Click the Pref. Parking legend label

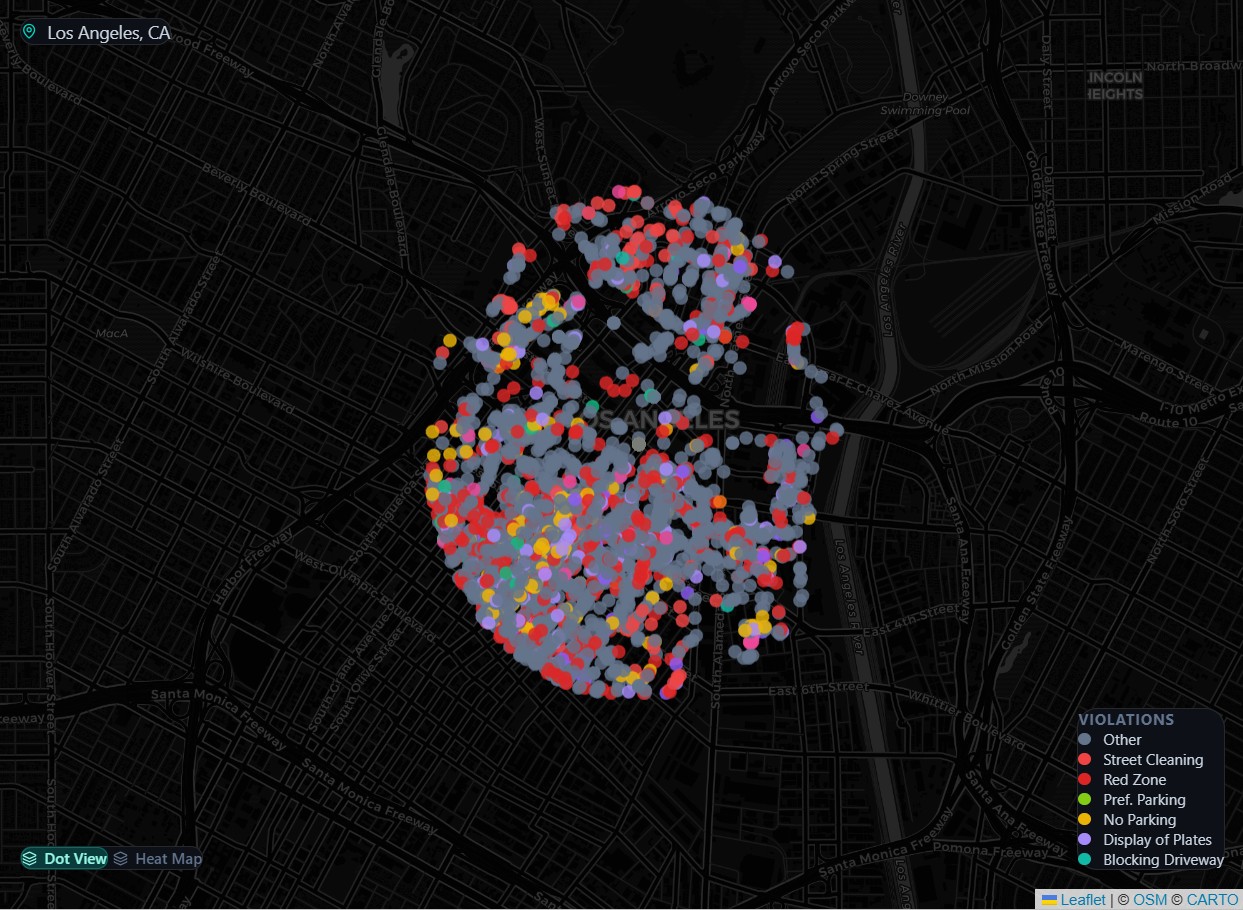[x=1144, y=799]
